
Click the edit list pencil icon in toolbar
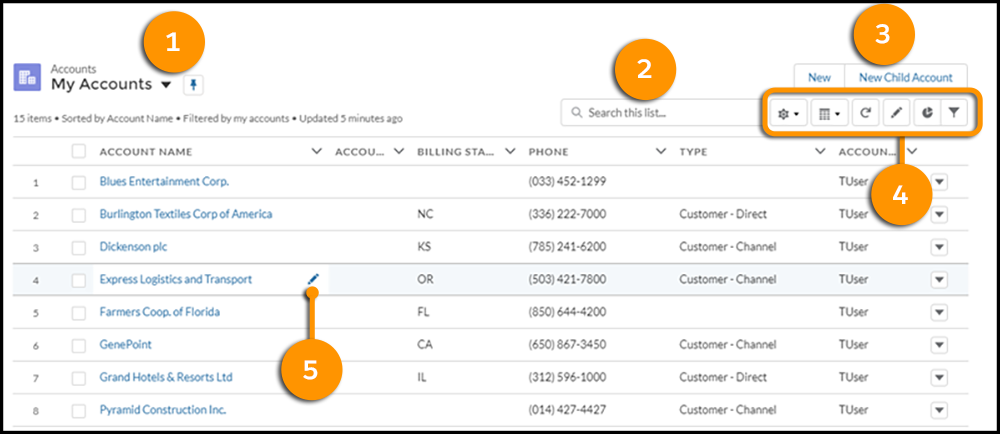[x=895, y=114]
